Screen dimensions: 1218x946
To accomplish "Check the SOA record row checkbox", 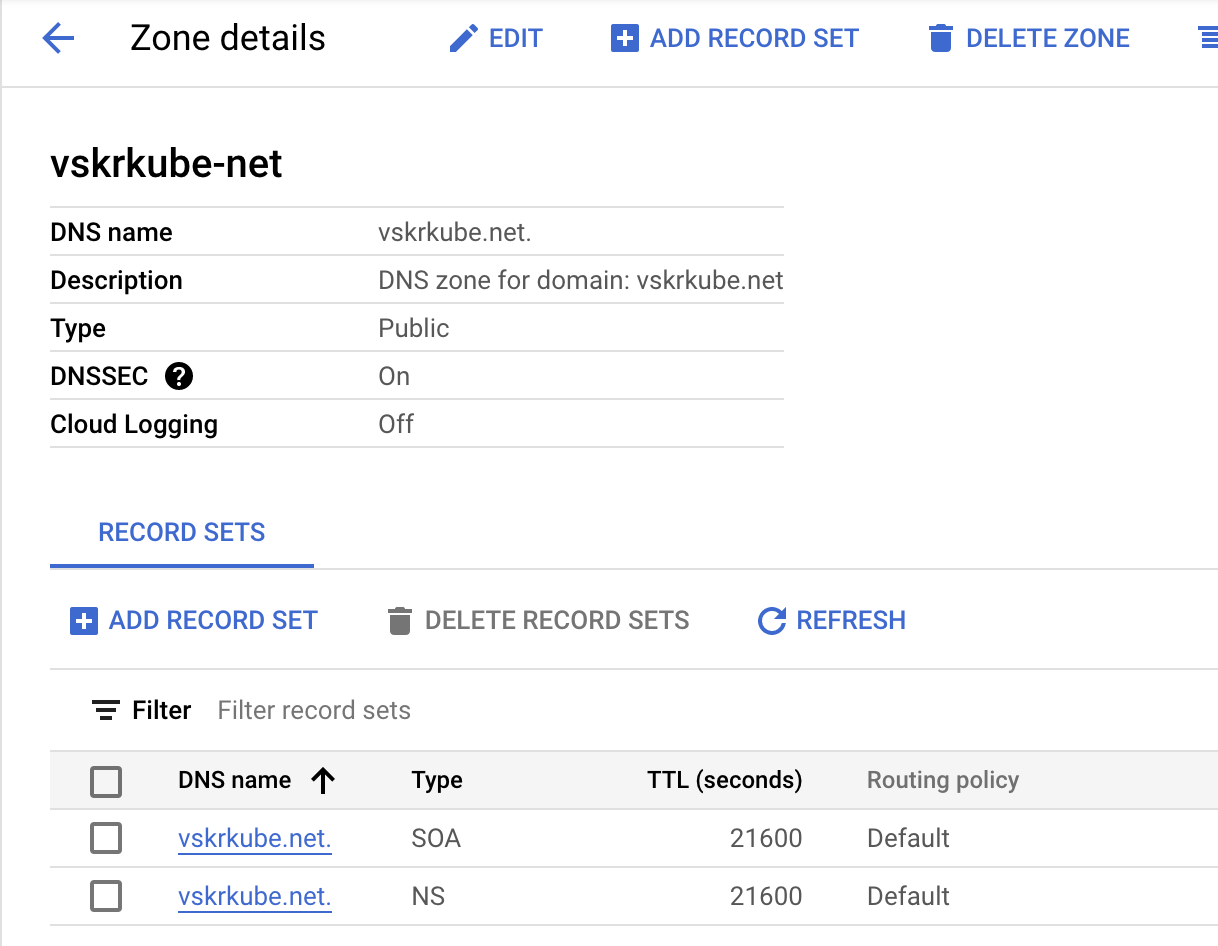I will coord(106,838).
